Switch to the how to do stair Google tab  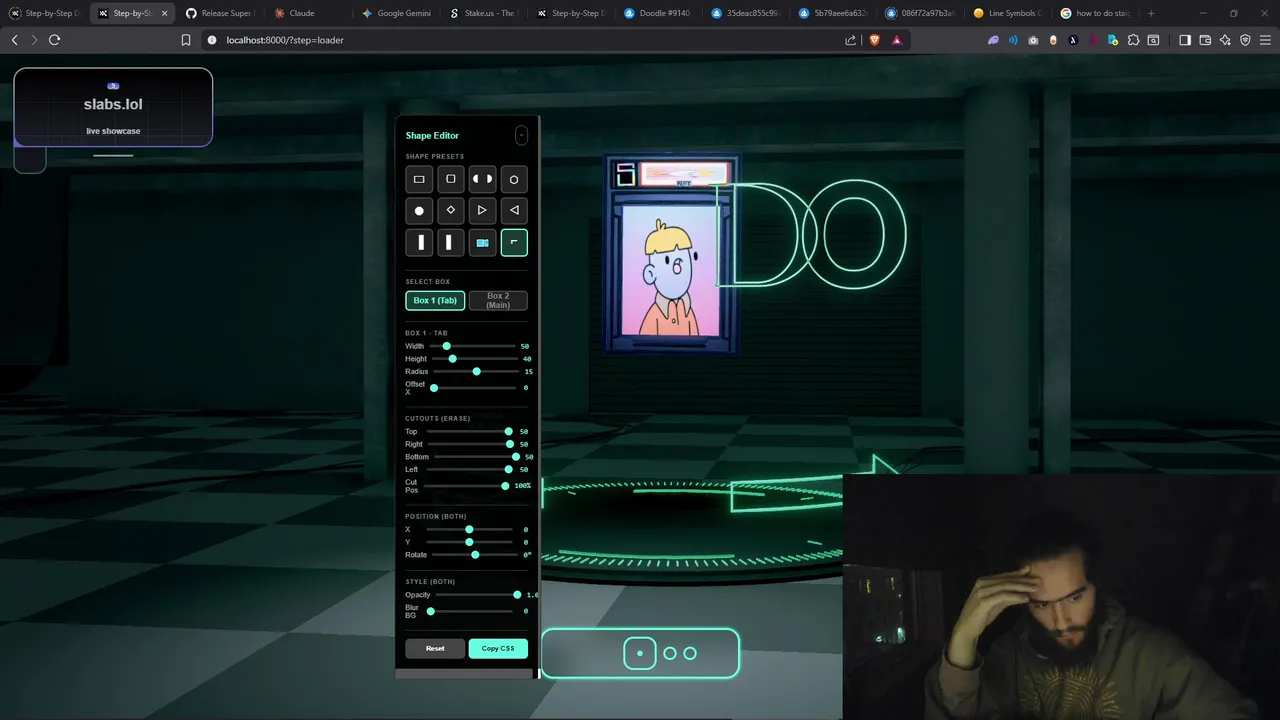coord(1095,13)
